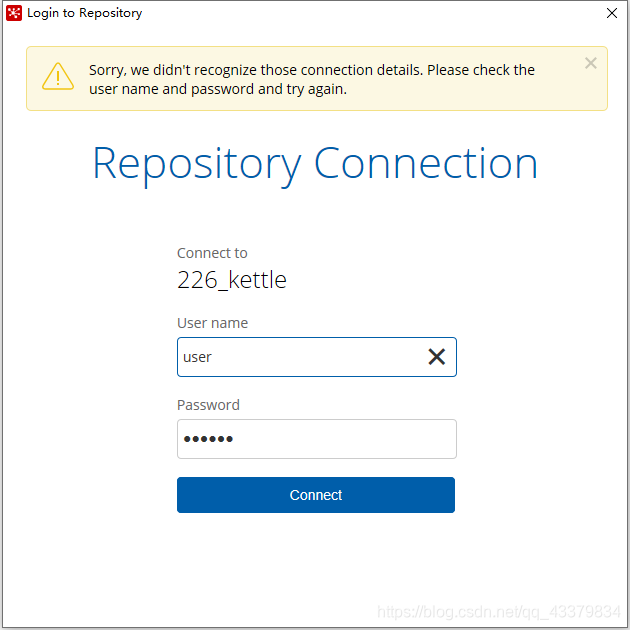Click the 'Password' label
The image size is (630, 630).
pos(208,405)
